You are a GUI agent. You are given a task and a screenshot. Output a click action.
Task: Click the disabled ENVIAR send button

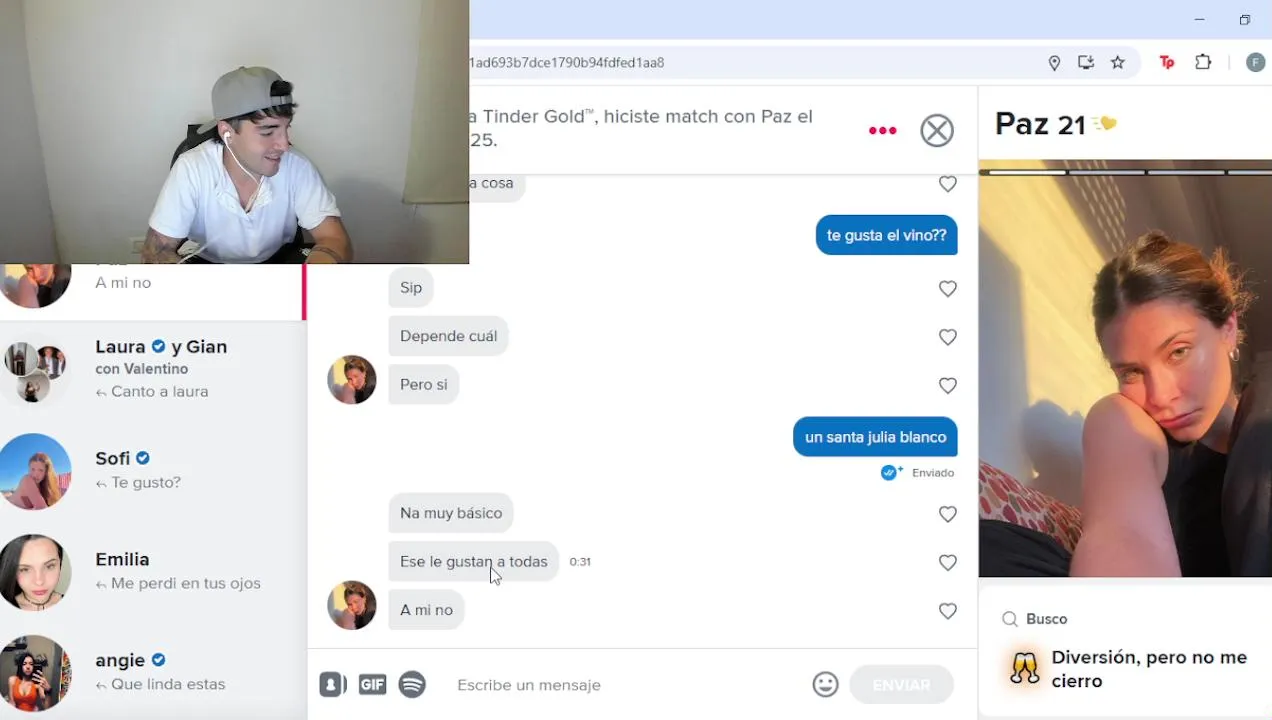point(901,685)
